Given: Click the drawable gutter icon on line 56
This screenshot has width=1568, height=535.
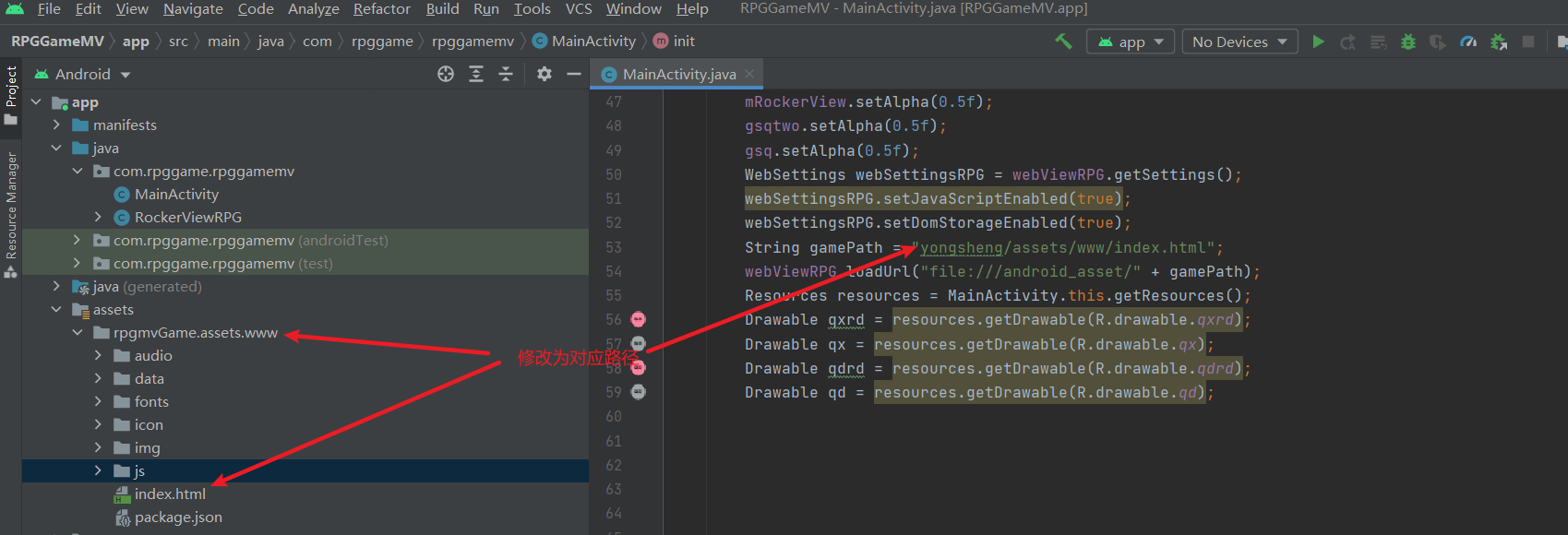Looking at the screenshot, I should tap(638, 319).
